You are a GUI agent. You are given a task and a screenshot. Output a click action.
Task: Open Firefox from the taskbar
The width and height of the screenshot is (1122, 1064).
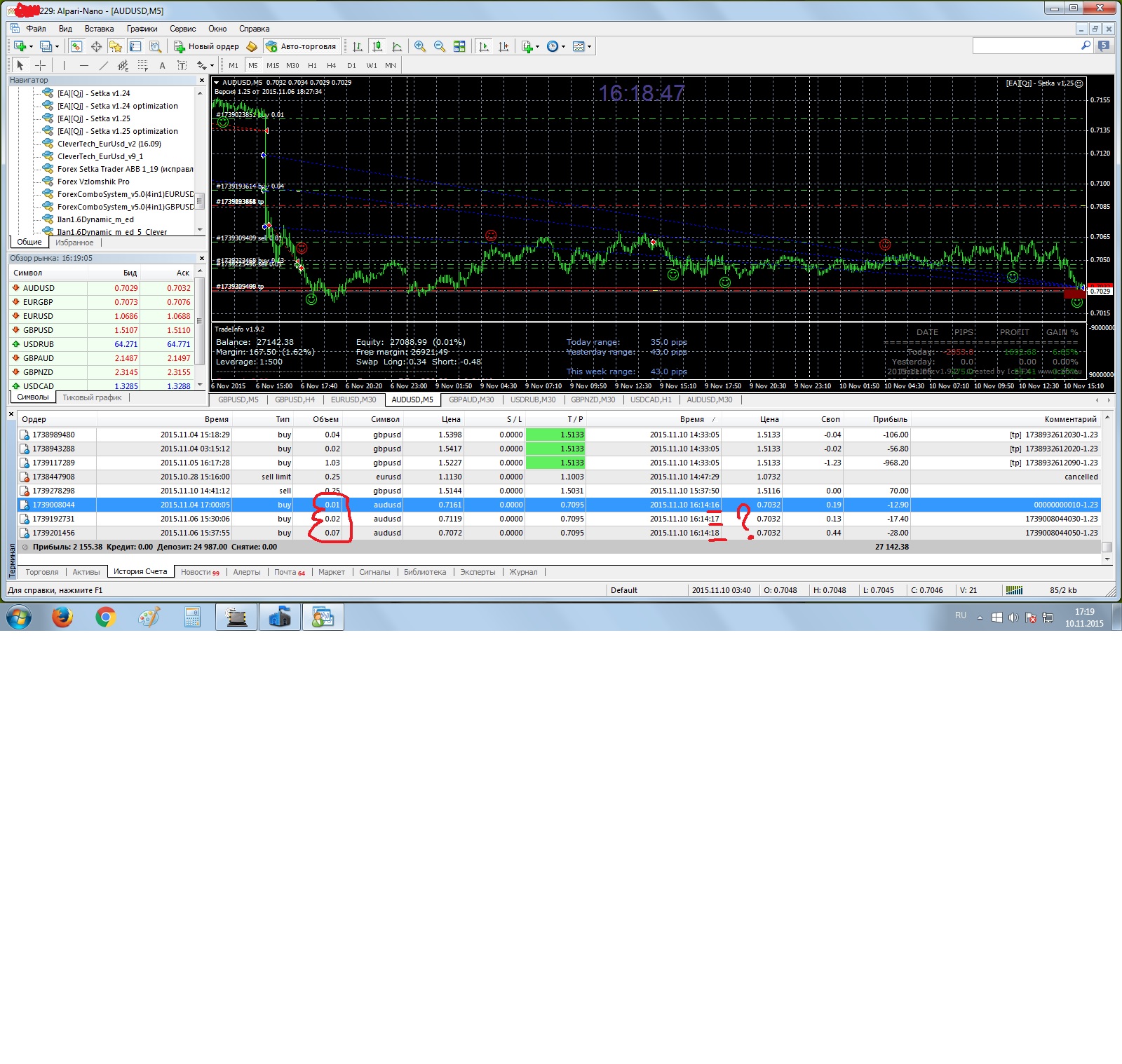[x=62, y=618]
